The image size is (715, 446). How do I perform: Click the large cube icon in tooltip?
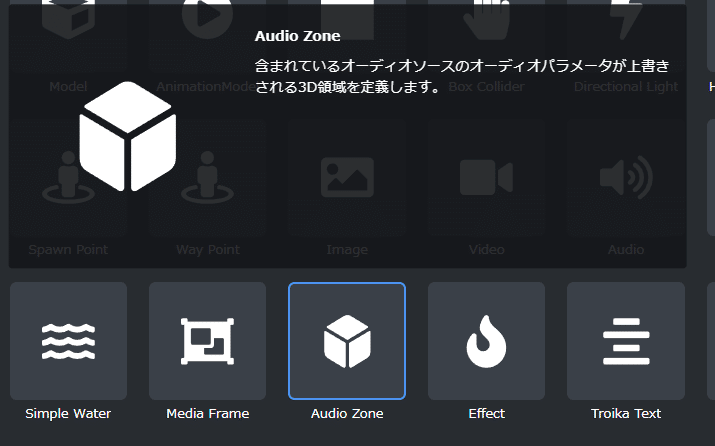tap(128, 136)
